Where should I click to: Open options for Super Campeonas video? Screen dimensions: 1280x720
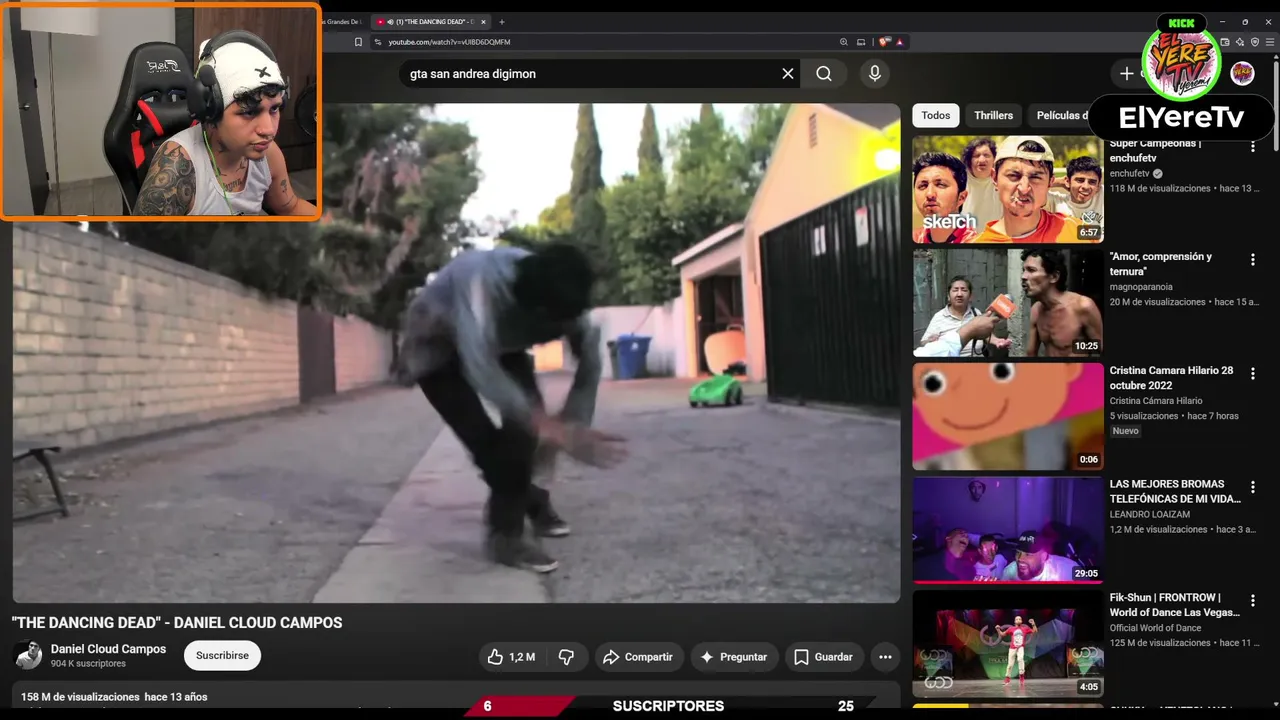point(1252,146)
